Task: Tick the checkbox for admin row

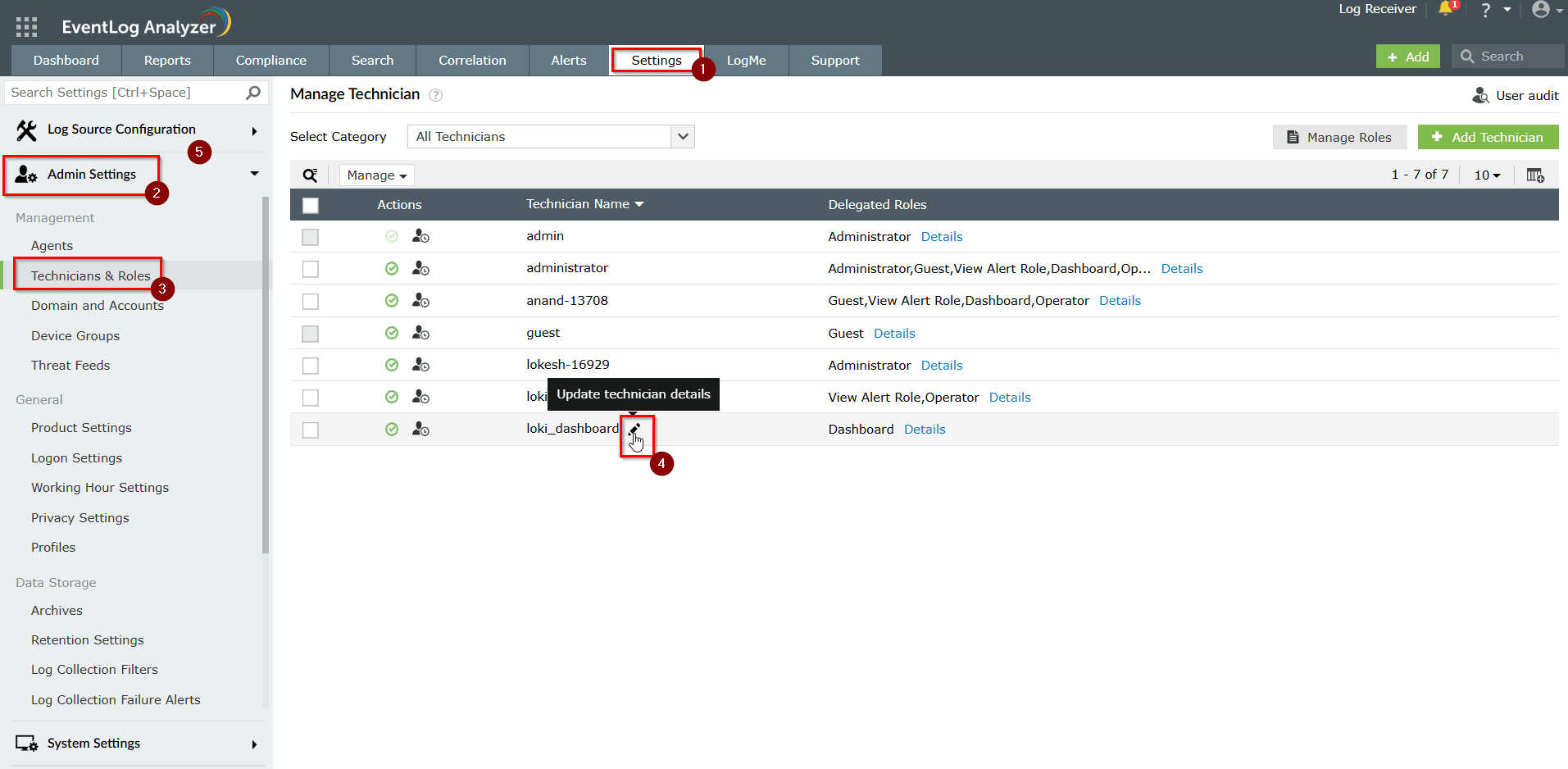Action: coord(310,237)
